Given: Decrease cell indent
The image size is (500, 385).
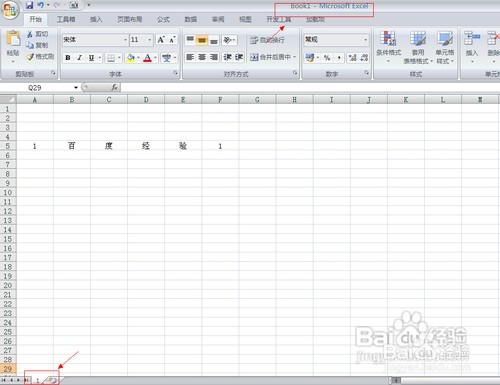Looking at the screenshot, I should click(x=227, y=57).
